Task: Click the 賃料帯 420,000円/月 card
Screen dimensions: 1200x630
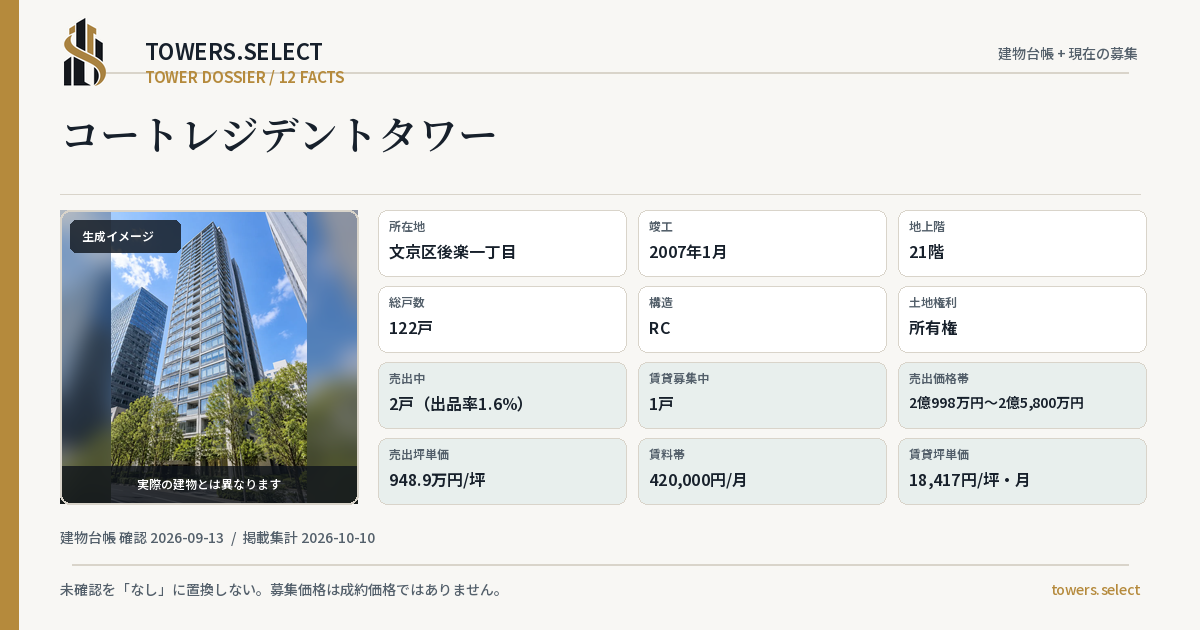Action: [762, 471]
